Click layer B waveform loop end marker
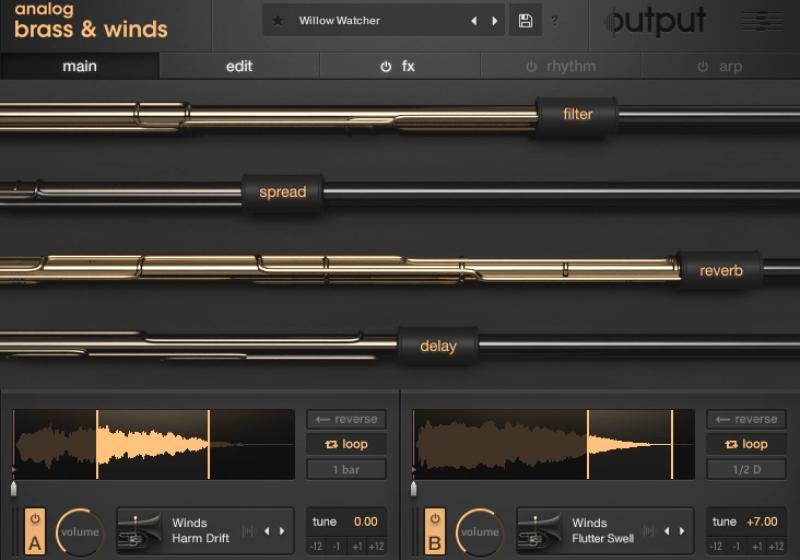The image size is (800, 560). pos(672,444)
